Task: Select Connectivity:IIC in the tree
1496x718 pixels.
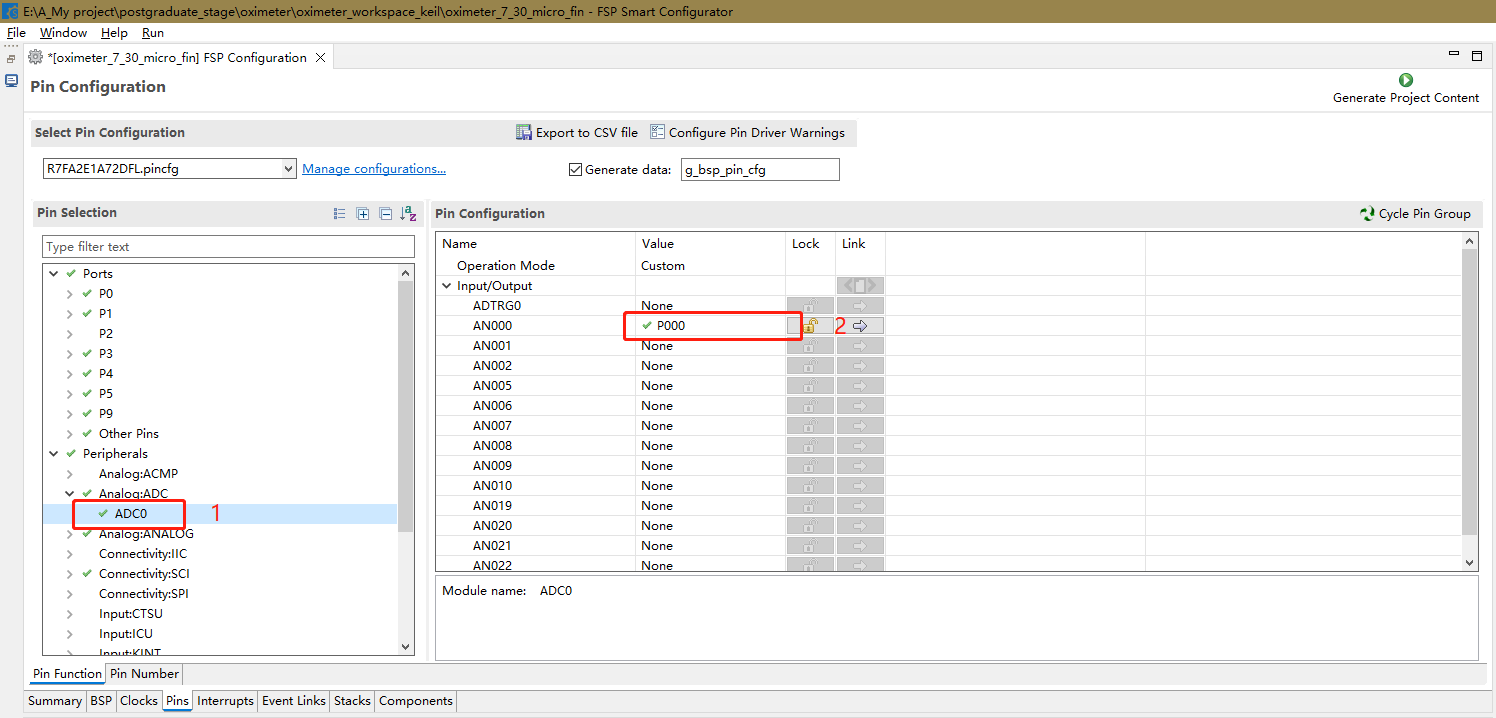Action: point(143,553)
